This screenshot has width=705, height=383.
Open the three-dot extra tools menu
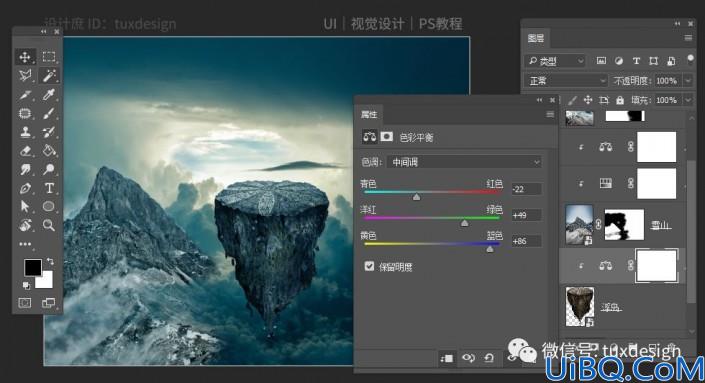pos(25,244)
